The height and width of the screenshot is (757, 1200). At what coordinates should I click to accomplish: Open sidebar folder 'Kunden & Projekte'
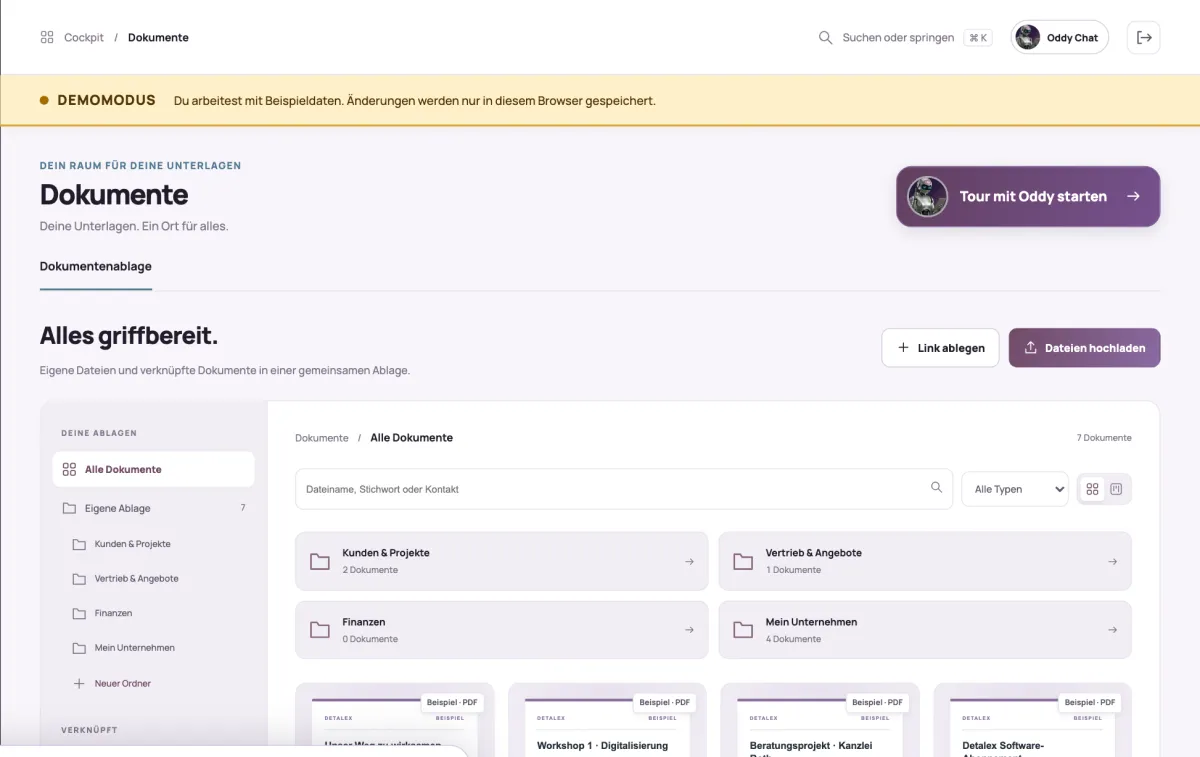(158, 544)
